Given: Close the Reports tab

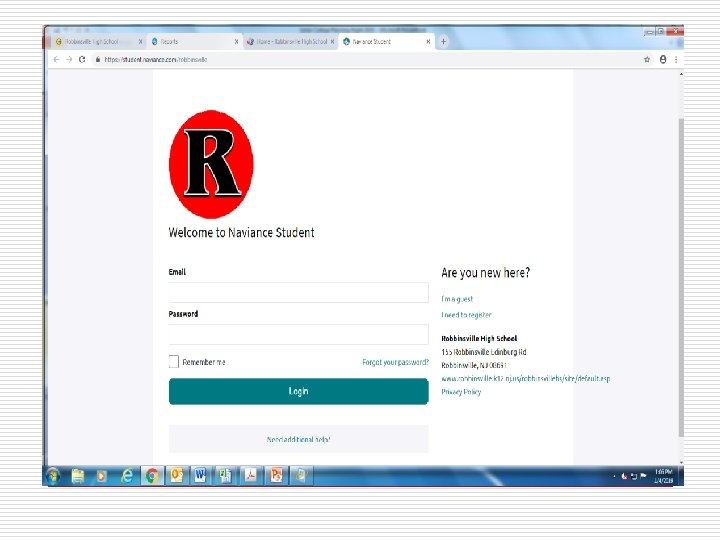Looking at the screenshot, I should coord(236,41).
